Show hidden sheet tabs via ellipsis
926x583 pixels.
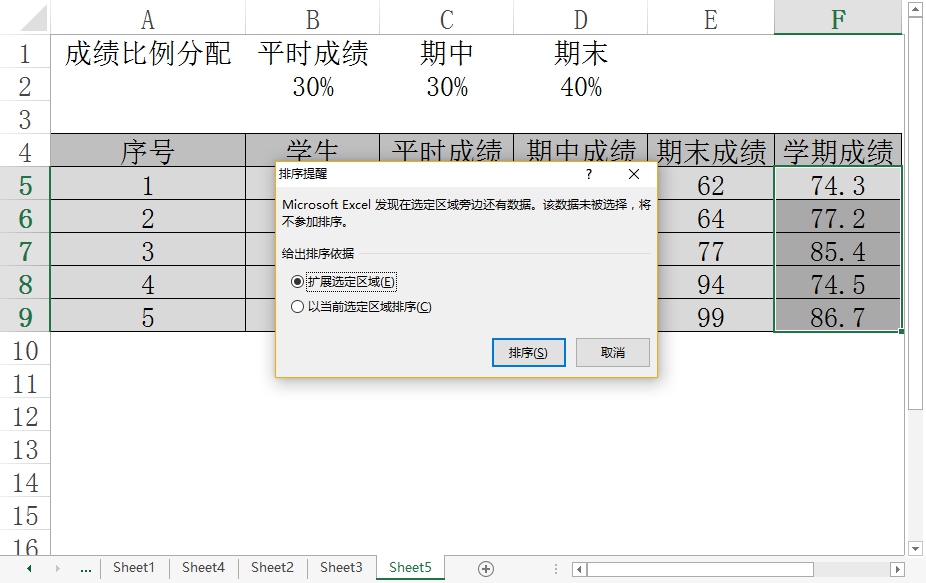[x=86, y=569]
